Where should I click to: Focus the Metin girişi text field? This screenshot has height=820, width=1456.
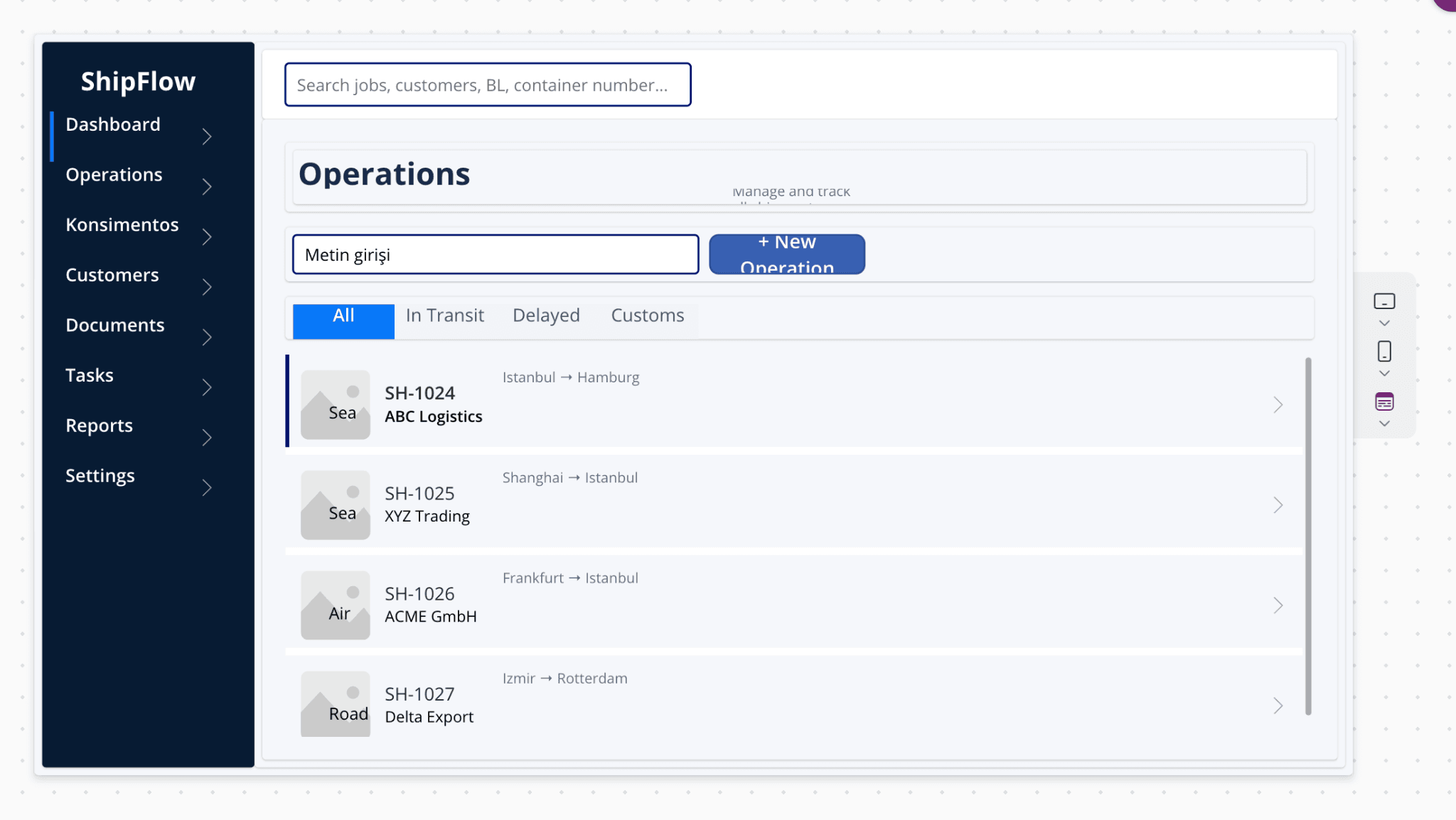(x=496, y=254)
